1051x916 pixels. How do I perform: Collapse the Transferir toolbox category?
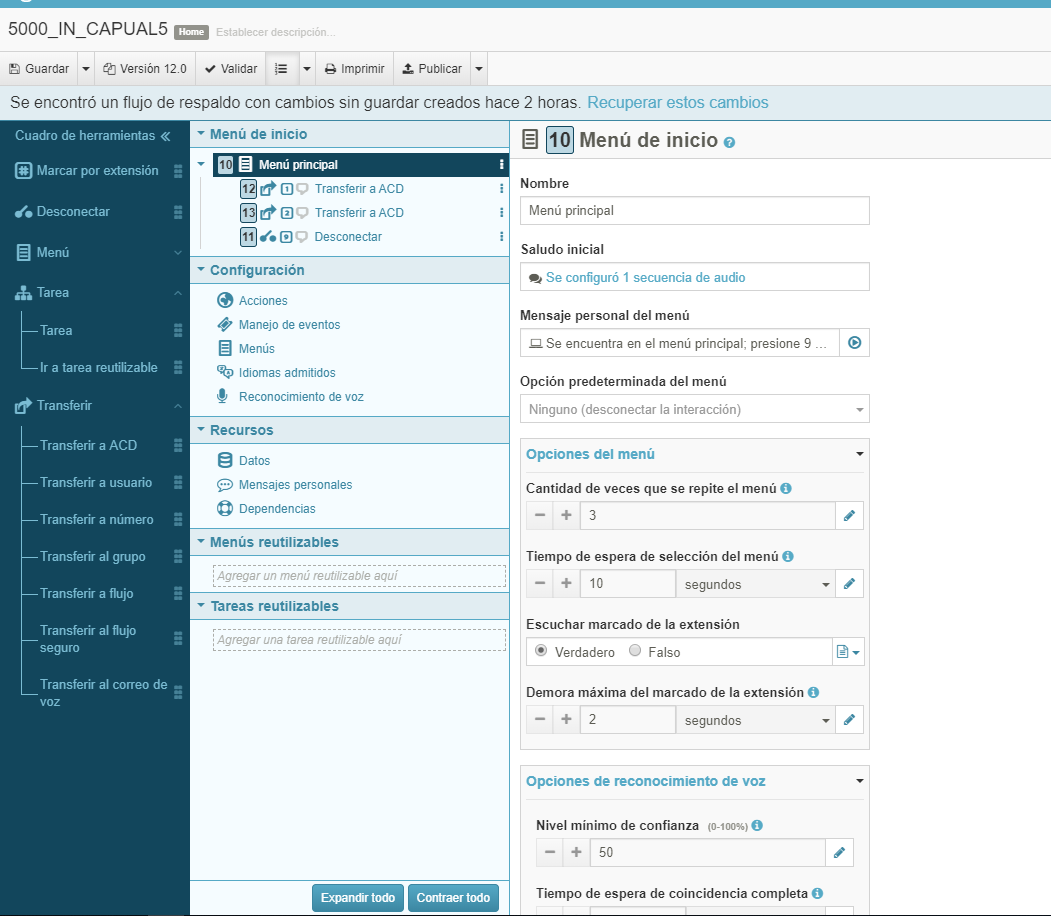[x=178, y=405]
